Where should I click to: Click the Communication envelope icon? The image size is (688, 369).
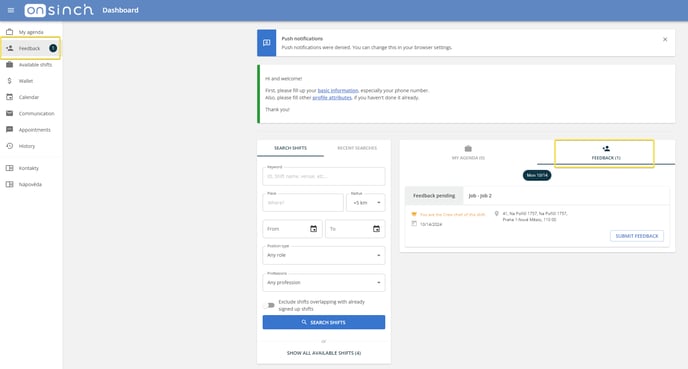point(10,113)
